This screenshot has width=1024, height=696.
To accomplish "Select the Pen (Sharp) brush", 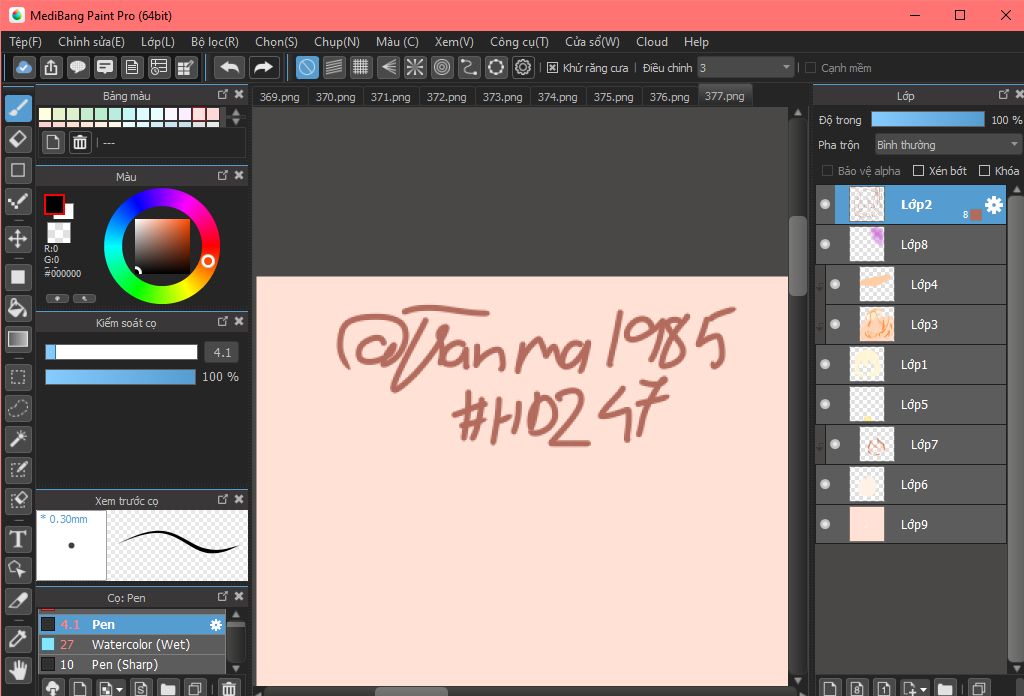I will 131,665.
